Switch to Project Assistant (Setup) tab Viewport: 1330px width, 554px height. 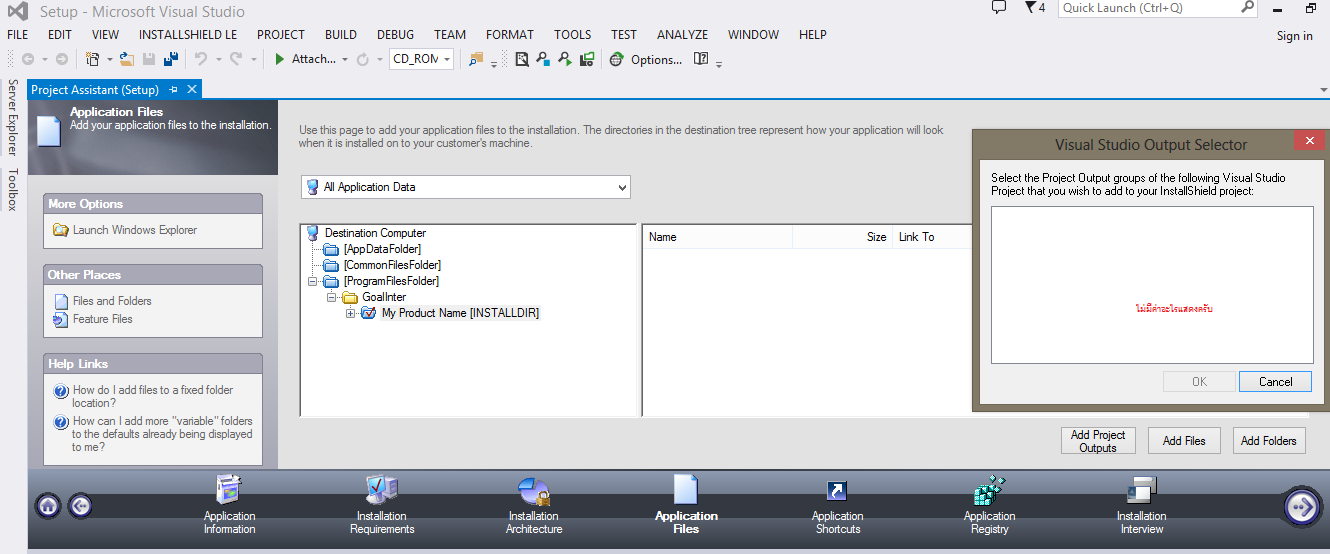tap(95, 89)
